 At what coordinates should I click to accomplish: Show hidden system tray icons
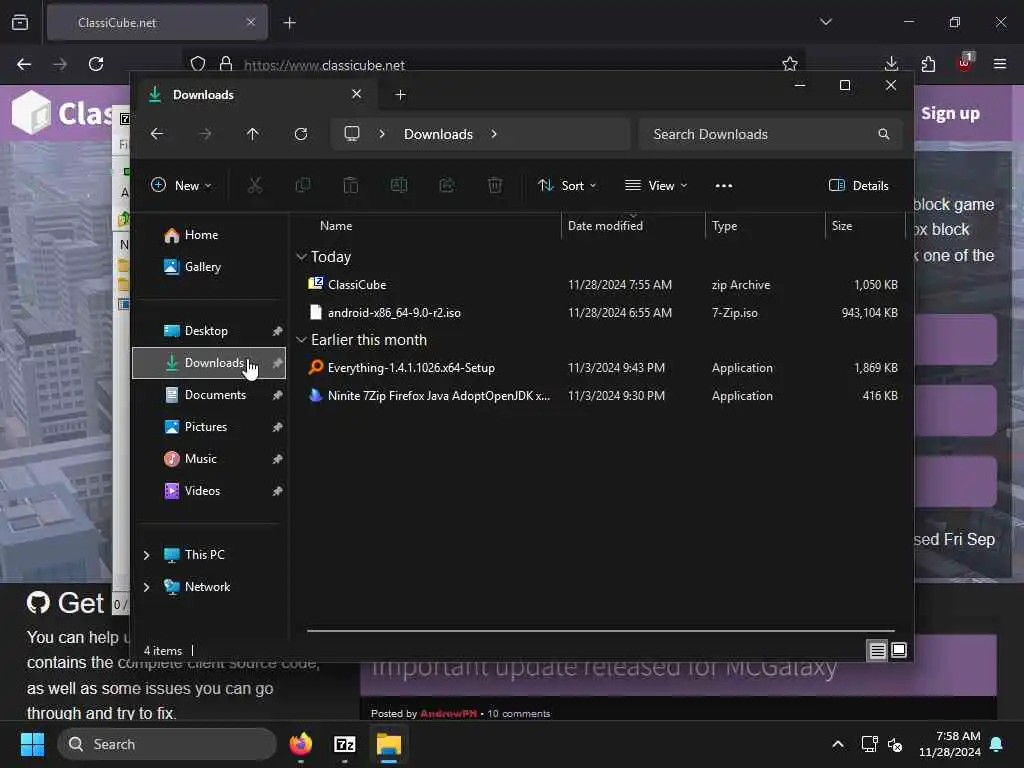tap(837, 744)
